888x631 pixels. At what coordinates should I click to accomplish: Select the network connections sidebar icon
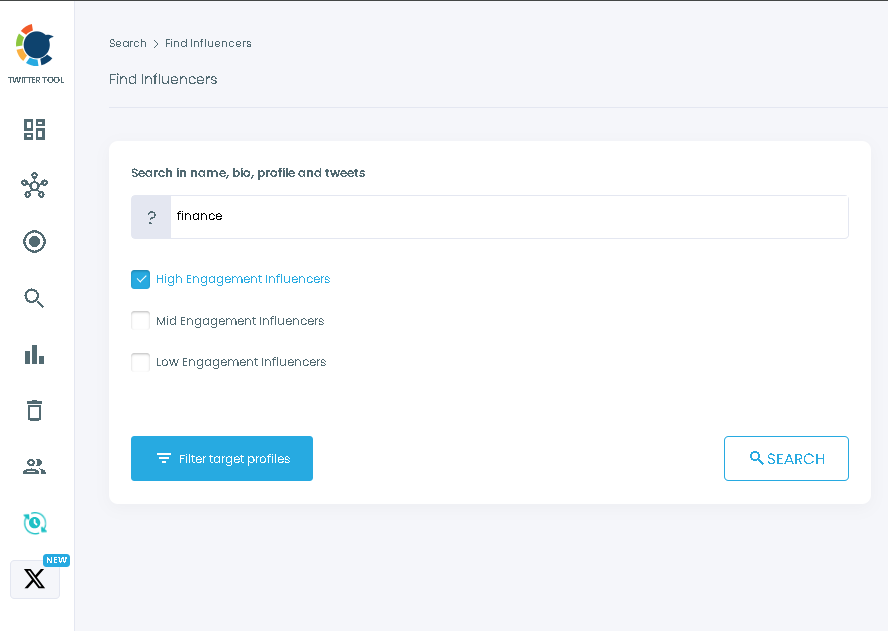coord(34,185)
